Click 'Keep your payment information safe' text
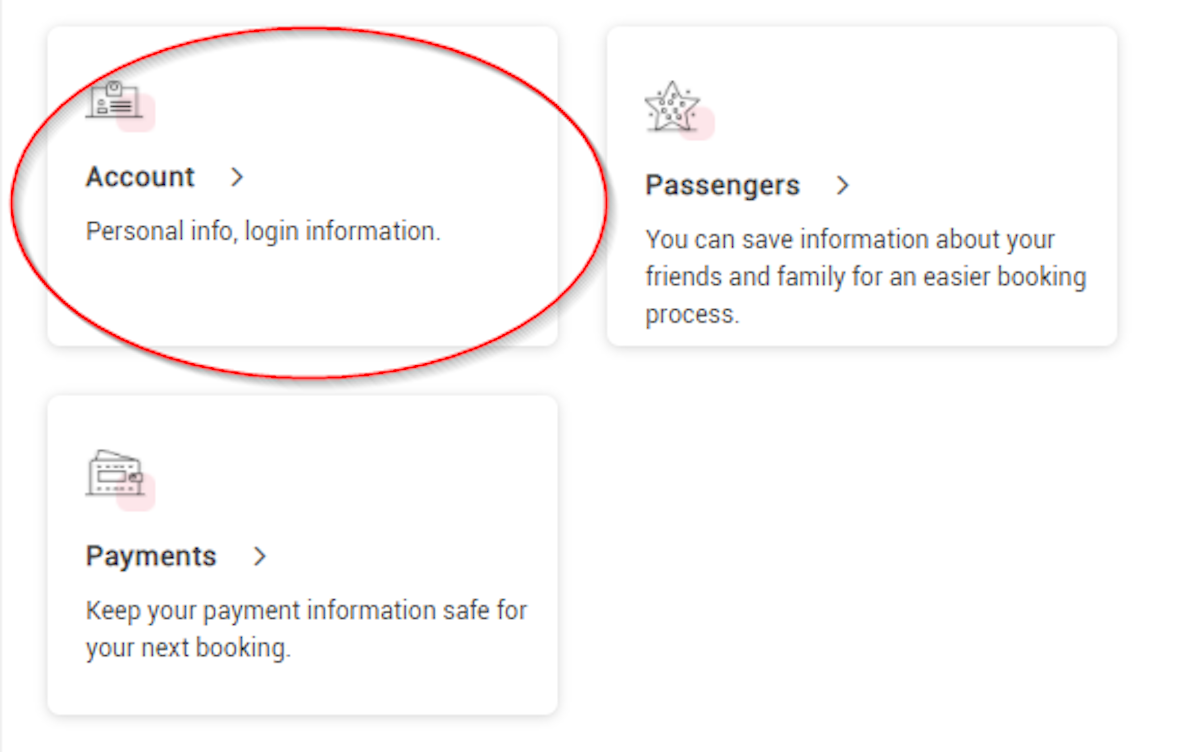 (287, 611)
